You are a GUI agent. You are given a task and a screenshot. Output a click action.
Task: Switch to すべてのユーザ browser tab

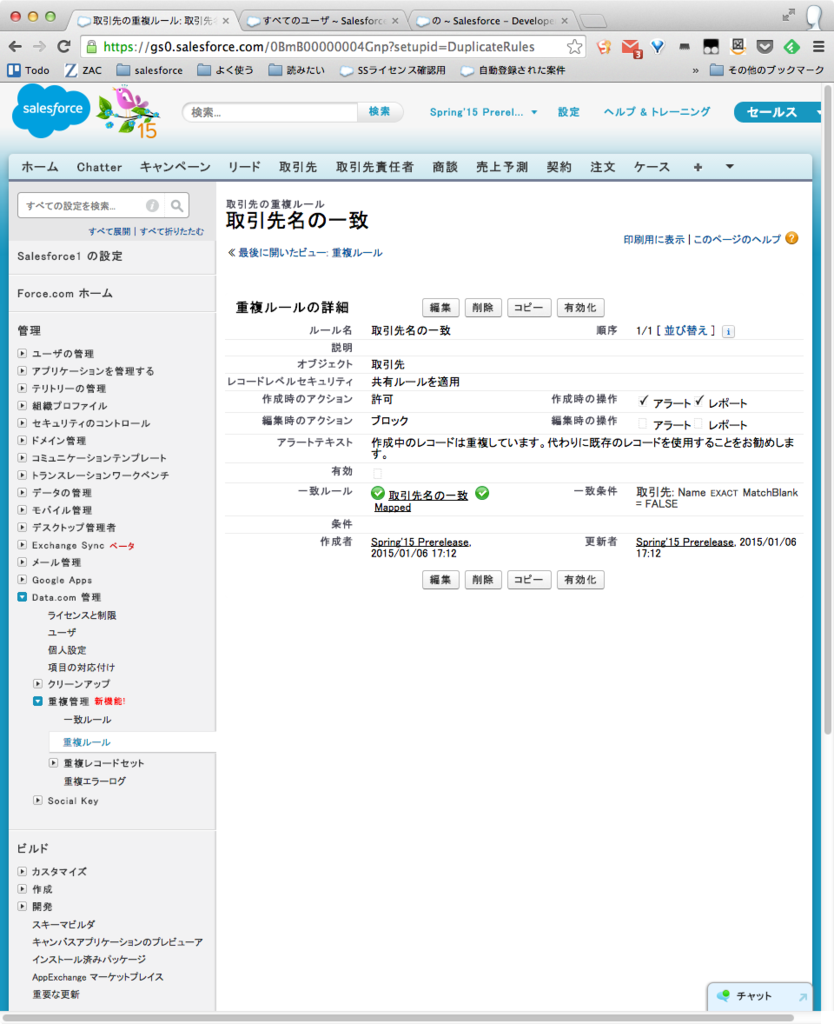coord(323,21)
